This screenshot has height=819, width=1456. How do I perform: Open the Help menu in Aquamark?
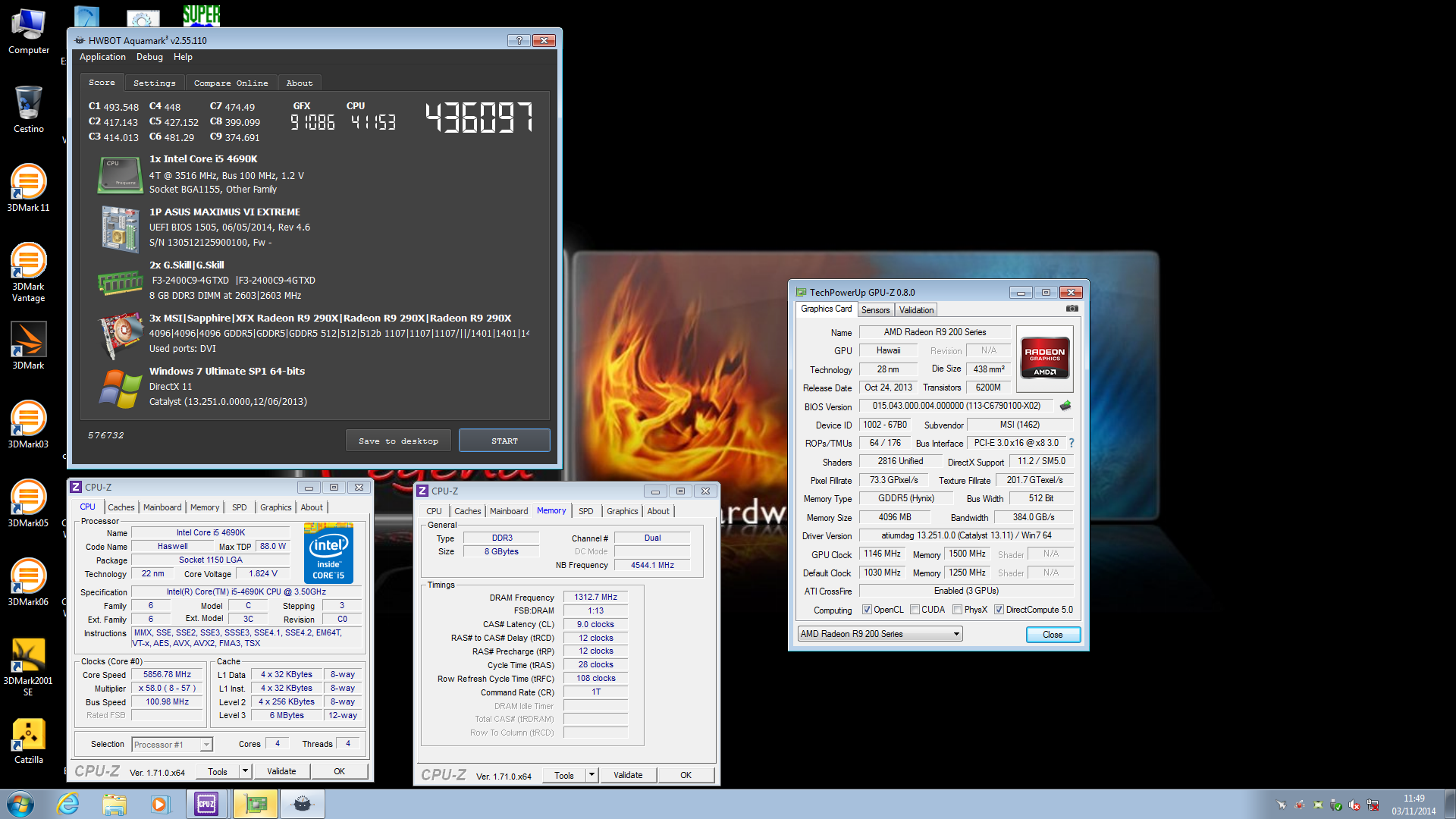pyautogui.click(x=183, y=57)
